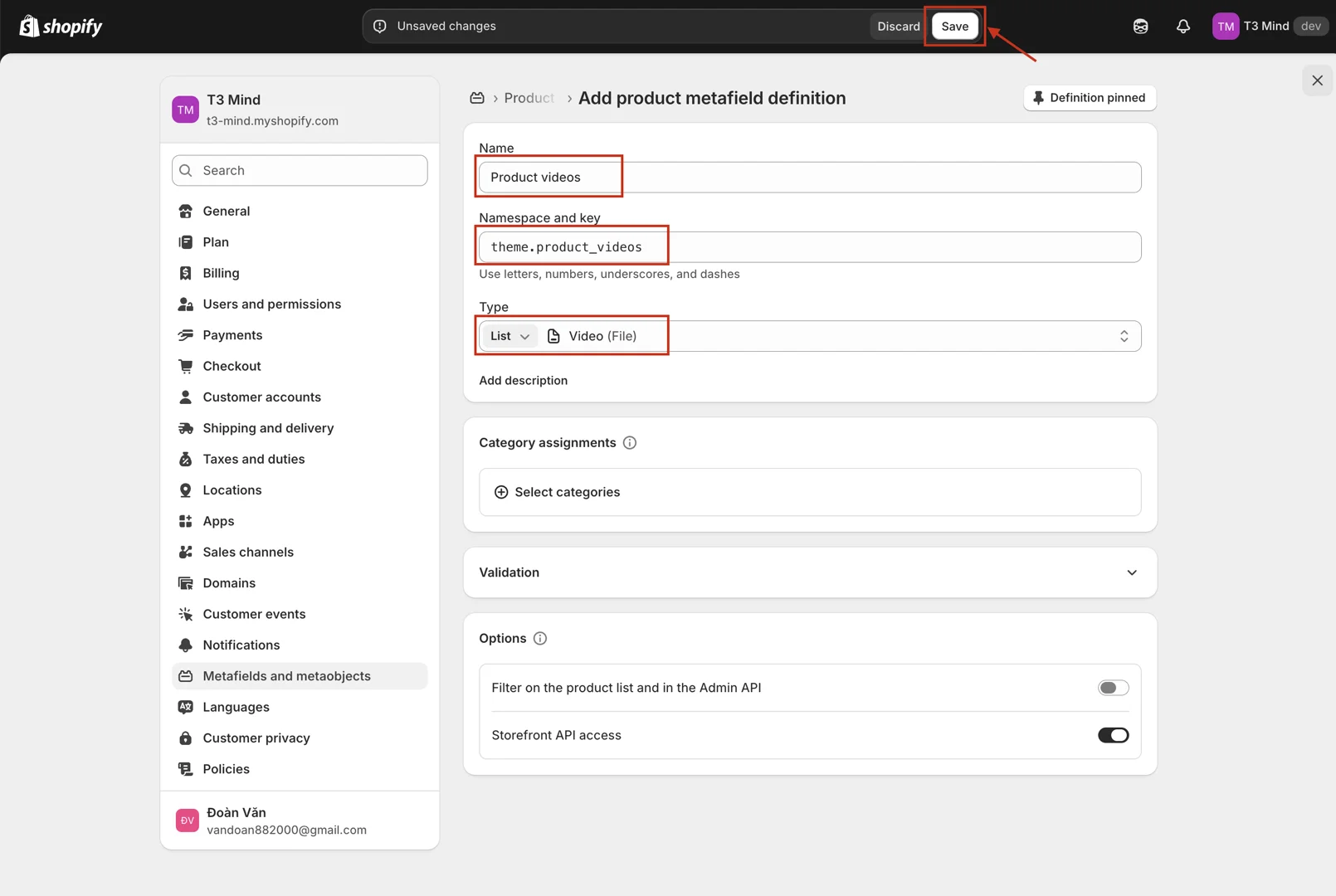The image size is (1336, 896).
Task: Click the Locations pin icon
Action: [186, 490]
